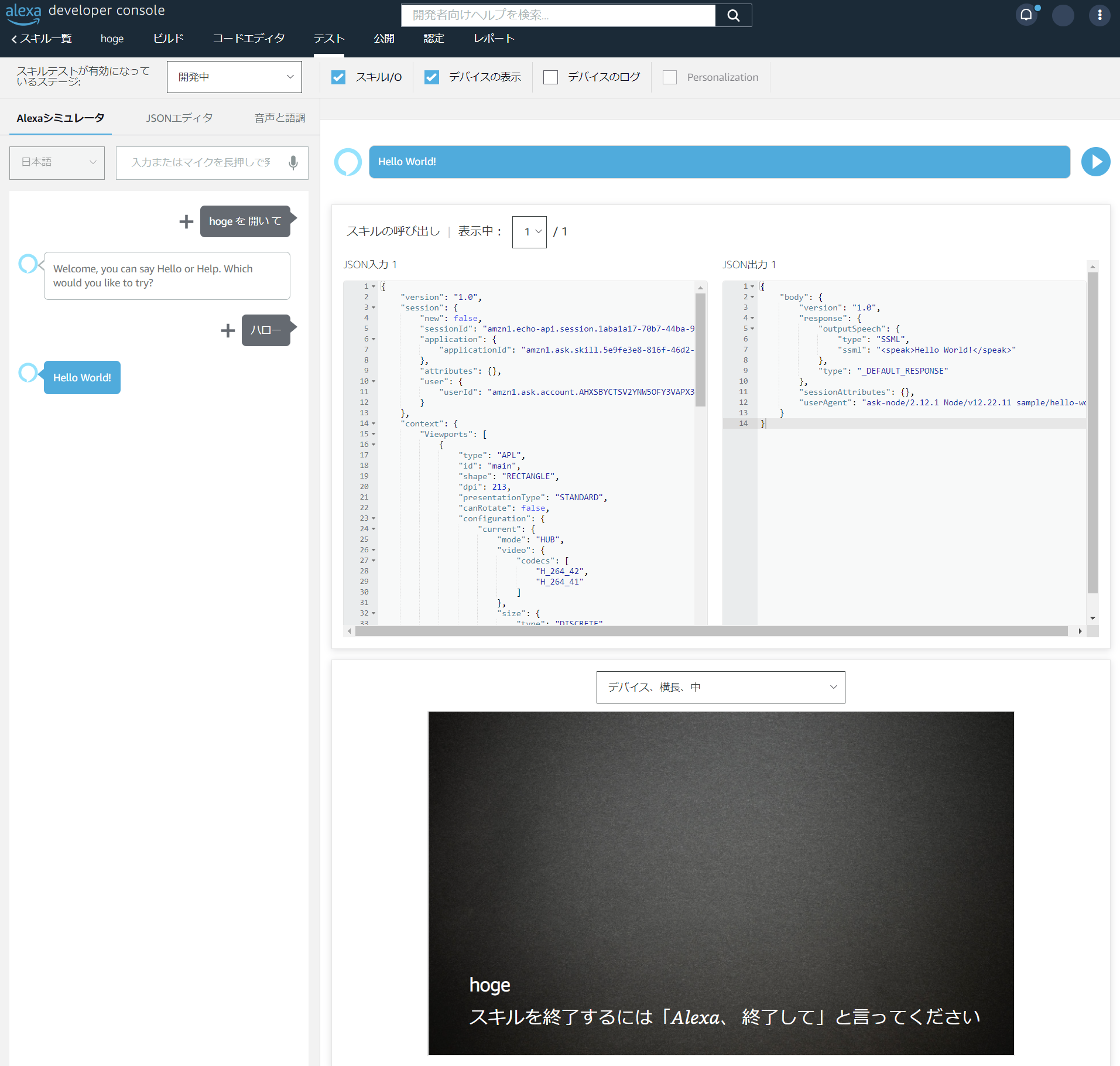This screenshot has height=1066, width=1120.
Task: Open the ビルド tab
Action: coord(169,39)
